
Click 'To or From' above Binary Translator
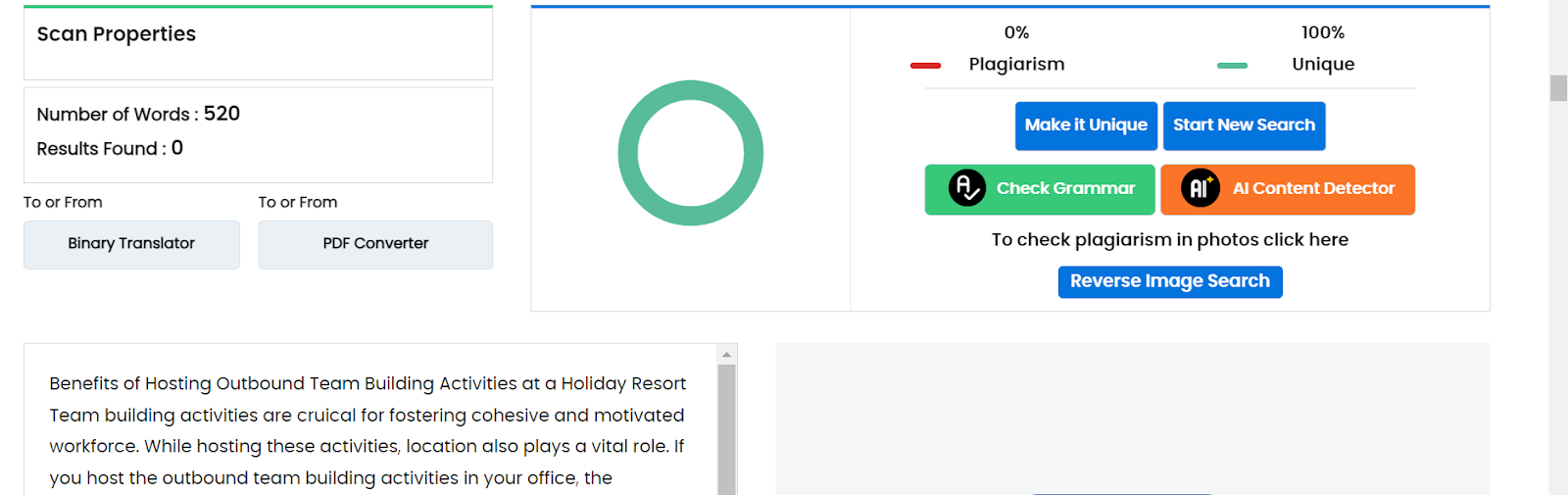click(x=63, y=202)
